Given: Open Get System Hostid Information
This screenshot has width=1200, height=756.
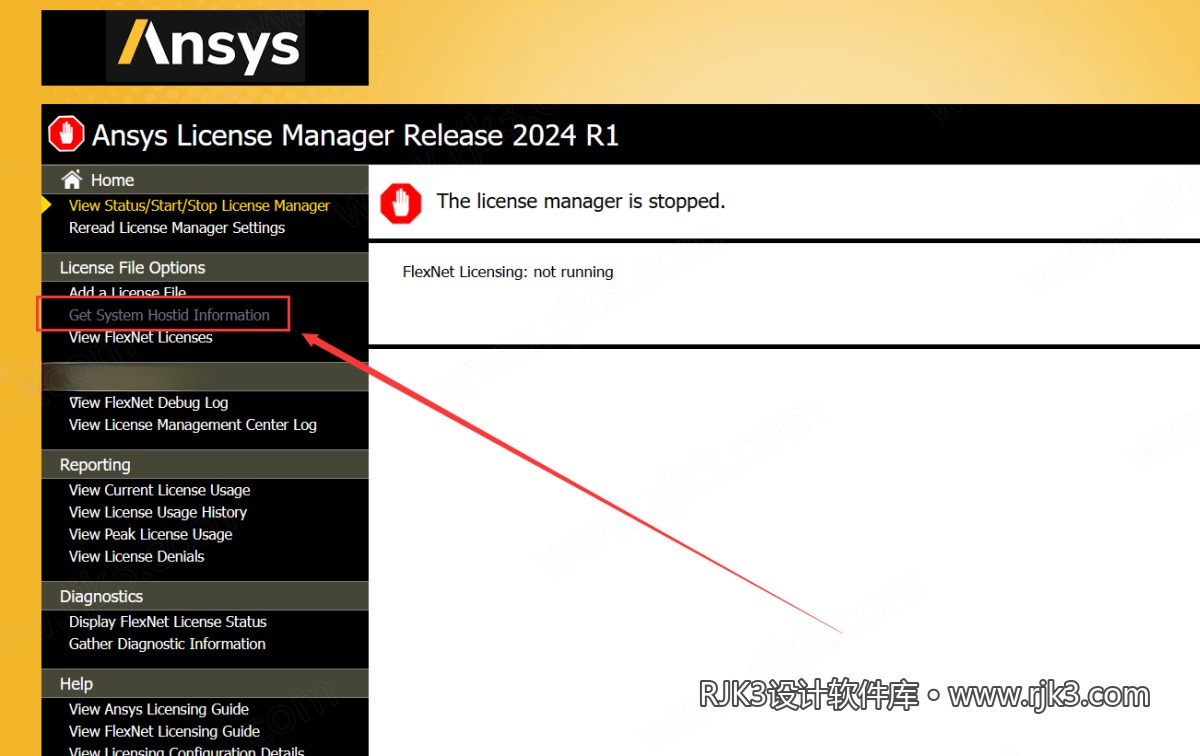Looking at the screenshot, I should (x=169, y=315).
